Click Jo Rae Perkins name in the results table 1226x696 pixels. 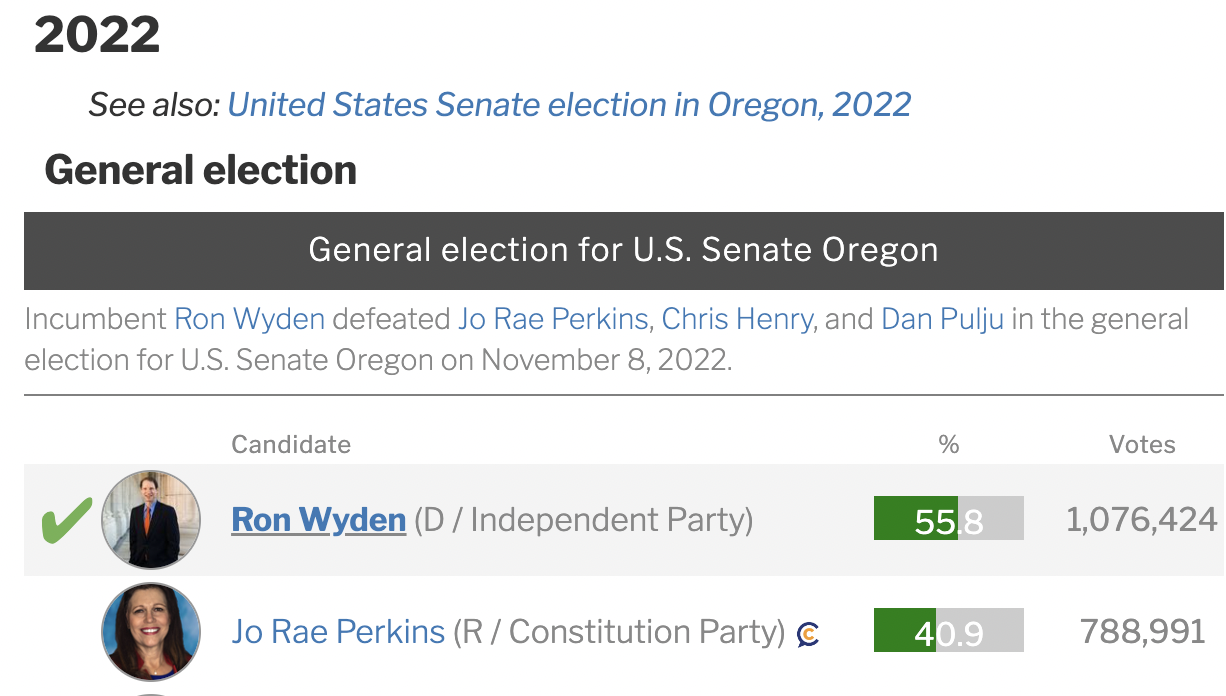click(x=338, y=632)
